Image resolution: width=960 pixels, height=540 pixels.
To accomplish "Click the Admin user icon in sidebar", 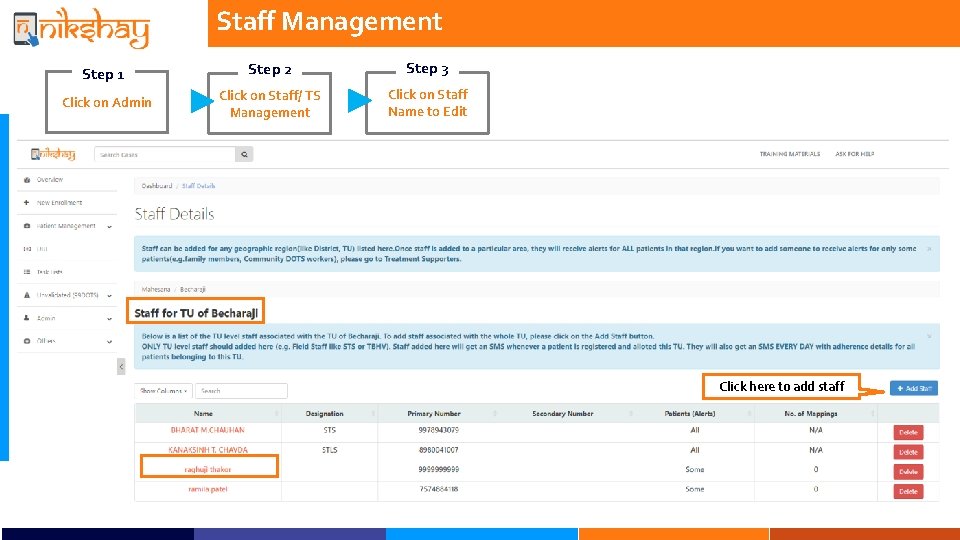I will coord(26,318).
